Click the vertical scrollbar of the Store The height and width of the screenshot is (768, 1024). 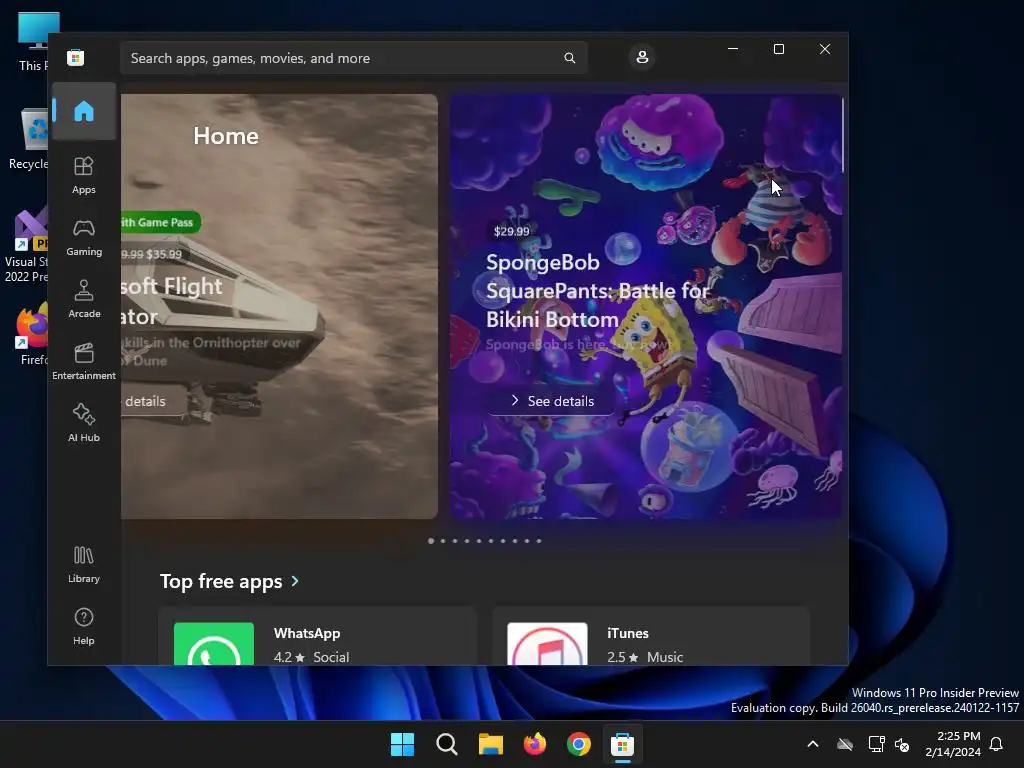coord(842,136)
